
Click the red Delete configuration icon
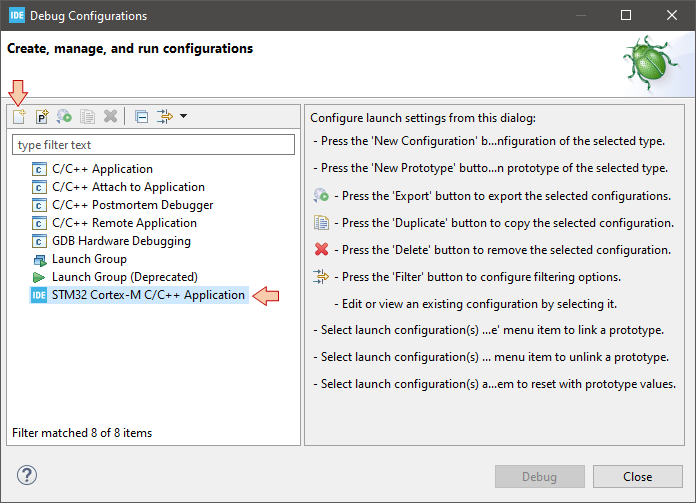pyautogui.click(x=110, y=116)
